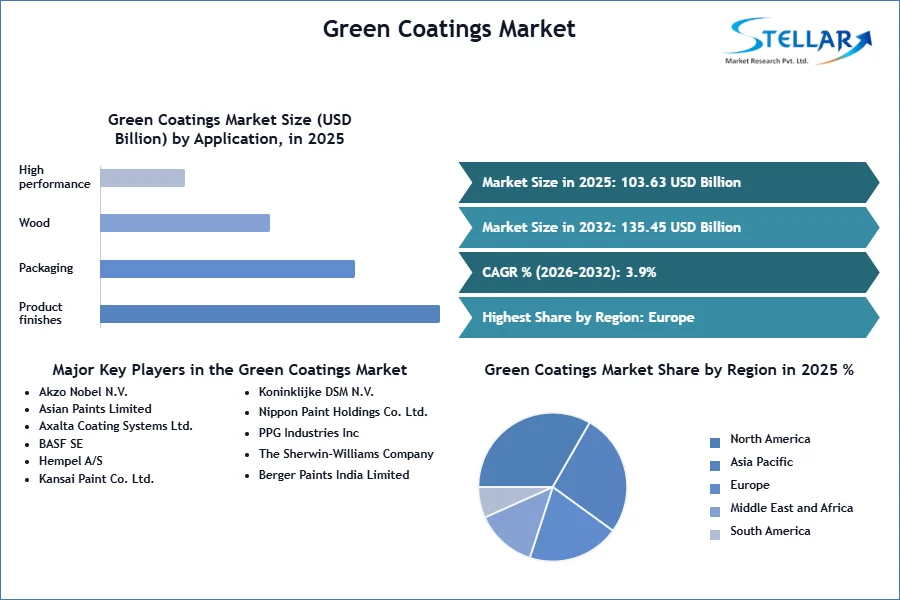
Task: Click the Middle East and Africa legend swatch
Action: [x=715, y=512]
